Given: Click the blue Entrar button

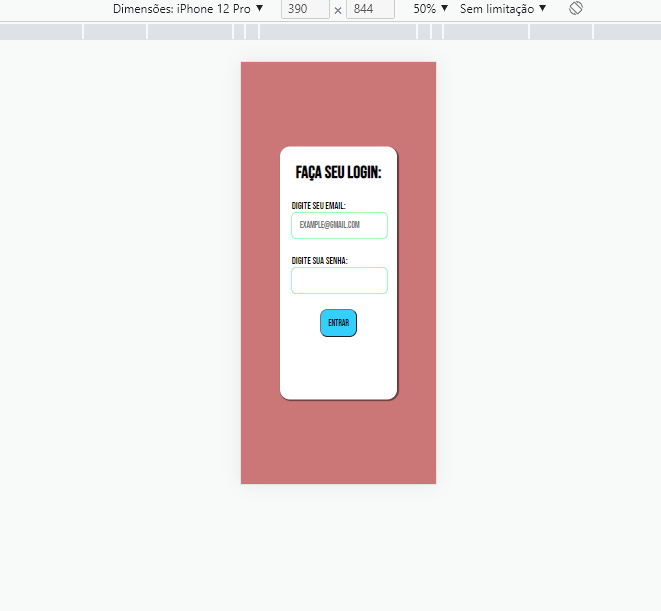Looking at the screenshot, I should click(339, 323).
